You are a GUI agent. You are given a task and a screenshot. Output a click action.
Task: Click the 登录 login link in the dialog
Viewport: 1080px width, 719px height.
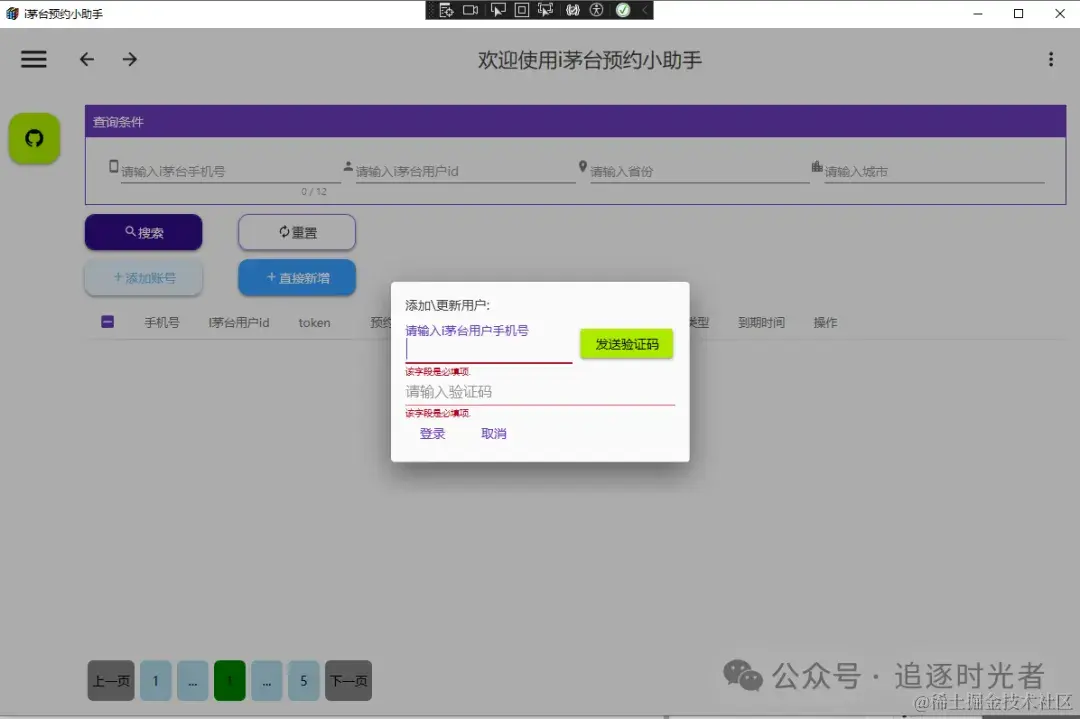[431, 433]
